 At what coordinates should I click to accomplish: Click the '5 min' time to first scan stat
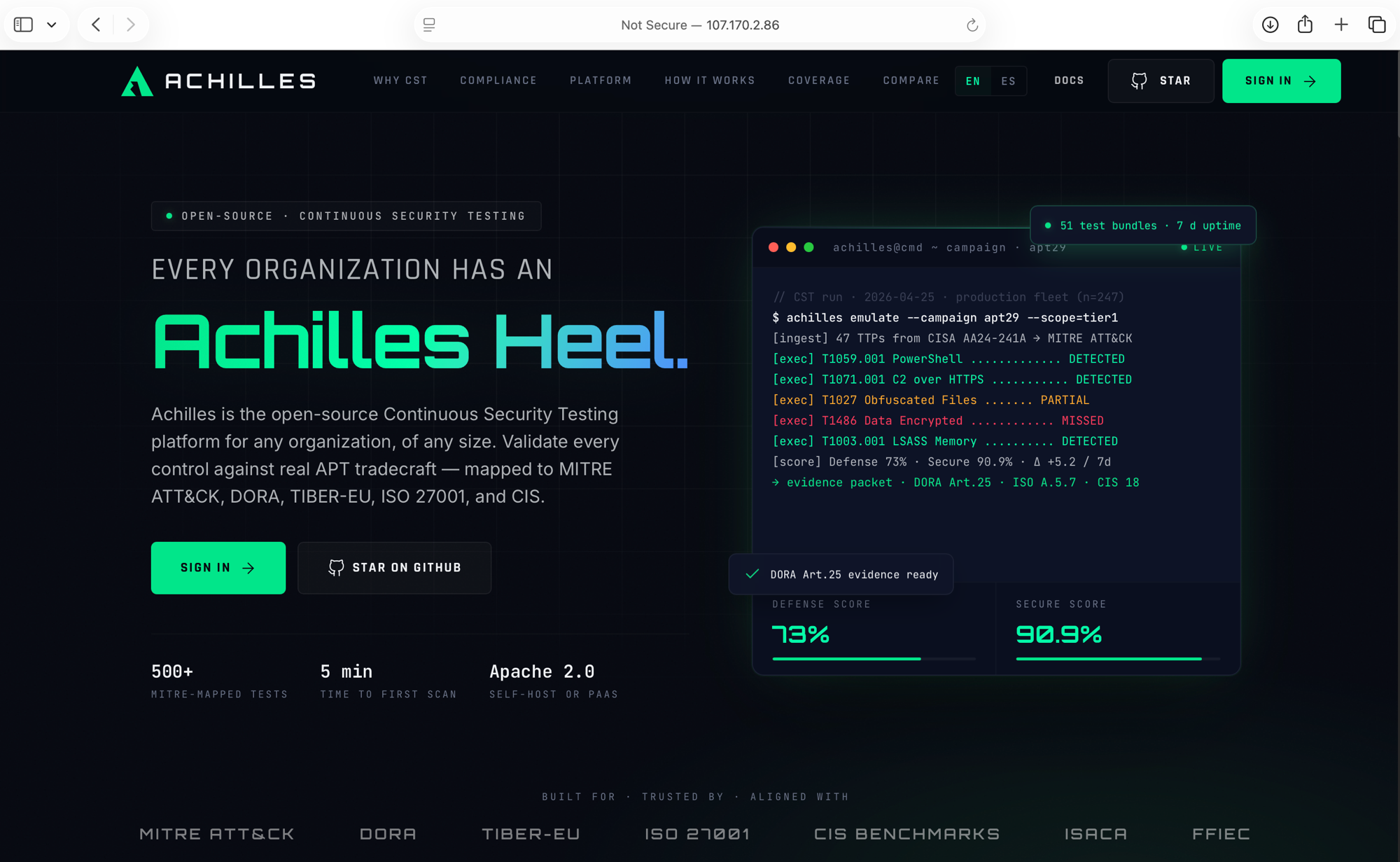(388, 681)
